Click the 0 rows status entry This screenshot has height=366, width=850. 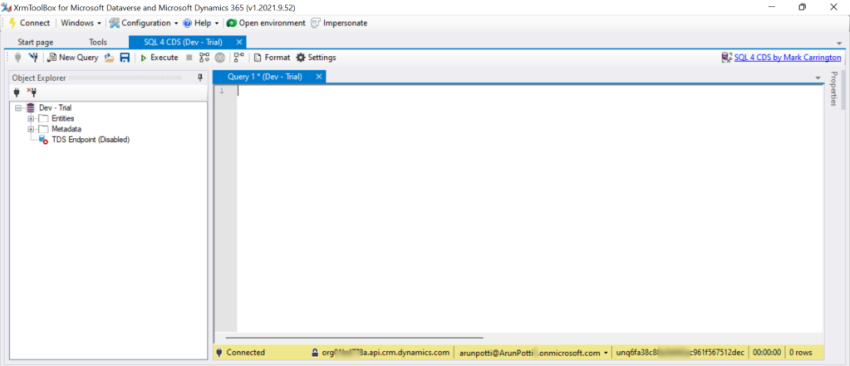801,352
